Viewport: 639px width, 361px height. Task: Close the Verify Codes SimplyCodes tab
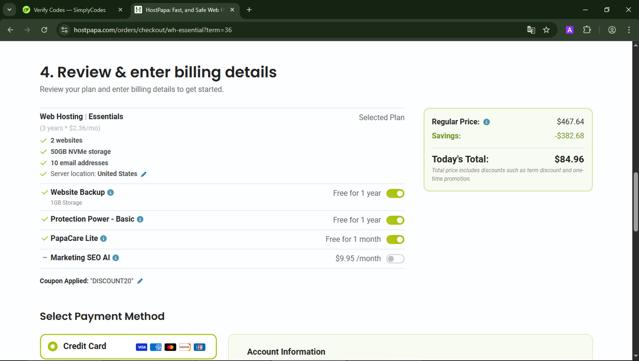coord(120,10)
